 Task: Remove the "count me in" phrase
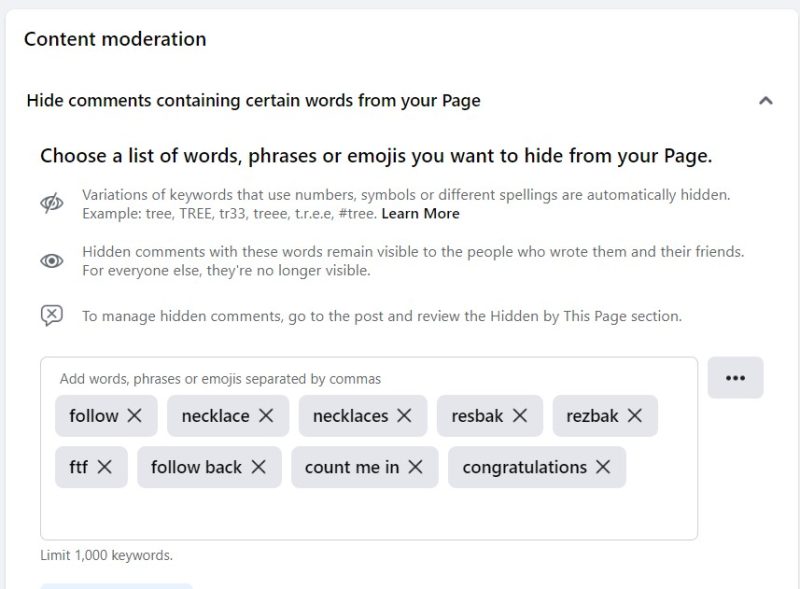pos(416,467)
